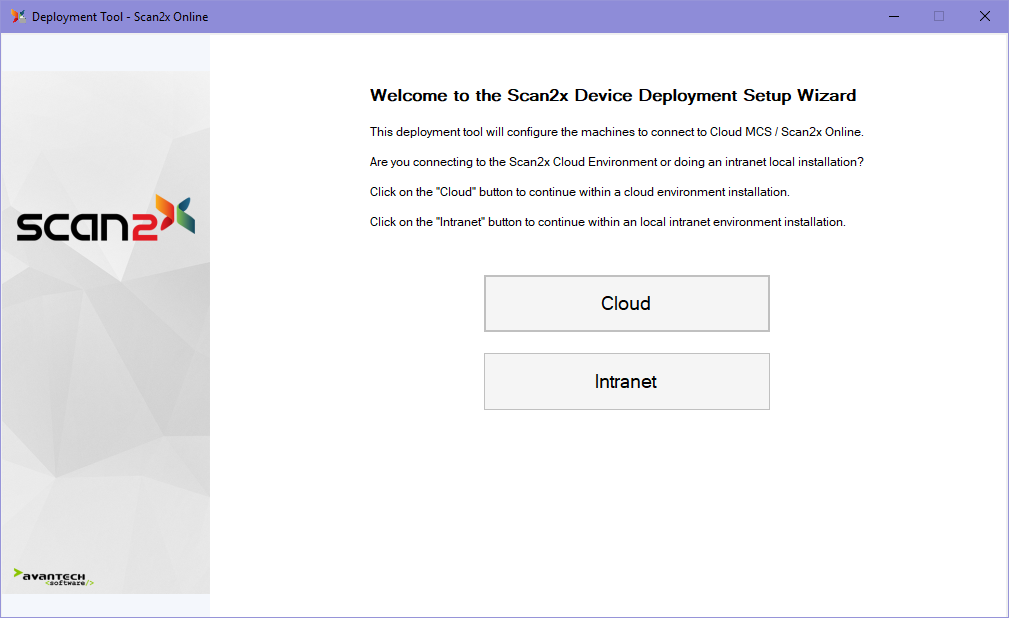Click the Cloud button instruction line
Screen dimensions: 1009x618
pyautogui.click(x=579, y=192)
